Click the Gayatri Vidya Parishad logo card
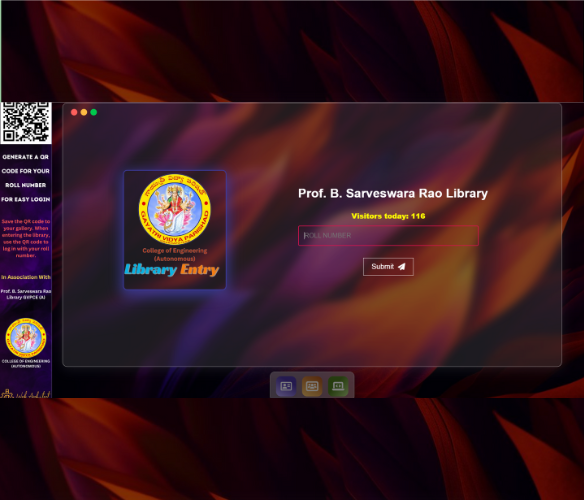This screenshot has width=584, height=500. (x=175, y=230)
